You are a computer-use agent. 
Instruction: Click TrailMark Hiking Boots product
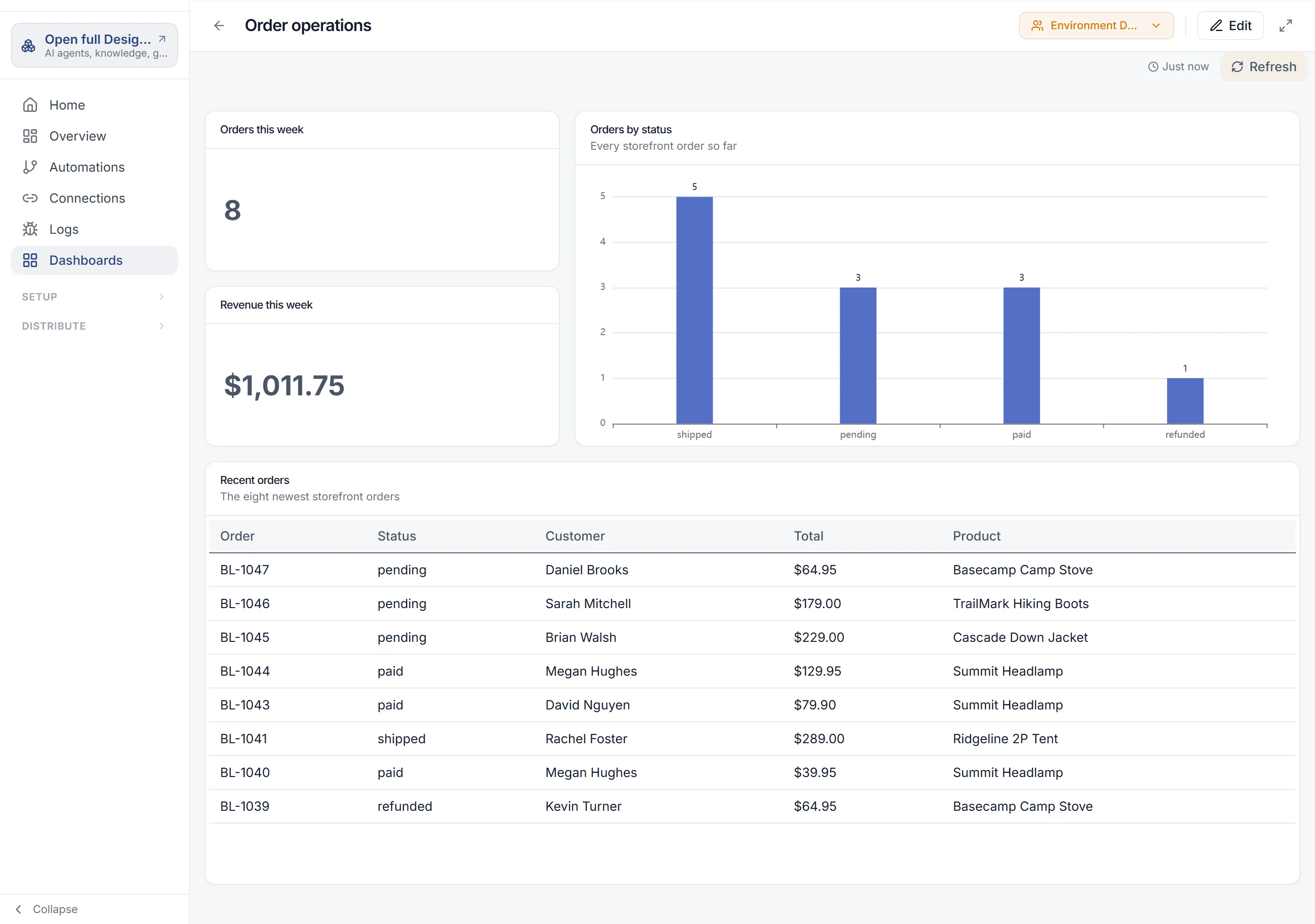(1020, 604)
